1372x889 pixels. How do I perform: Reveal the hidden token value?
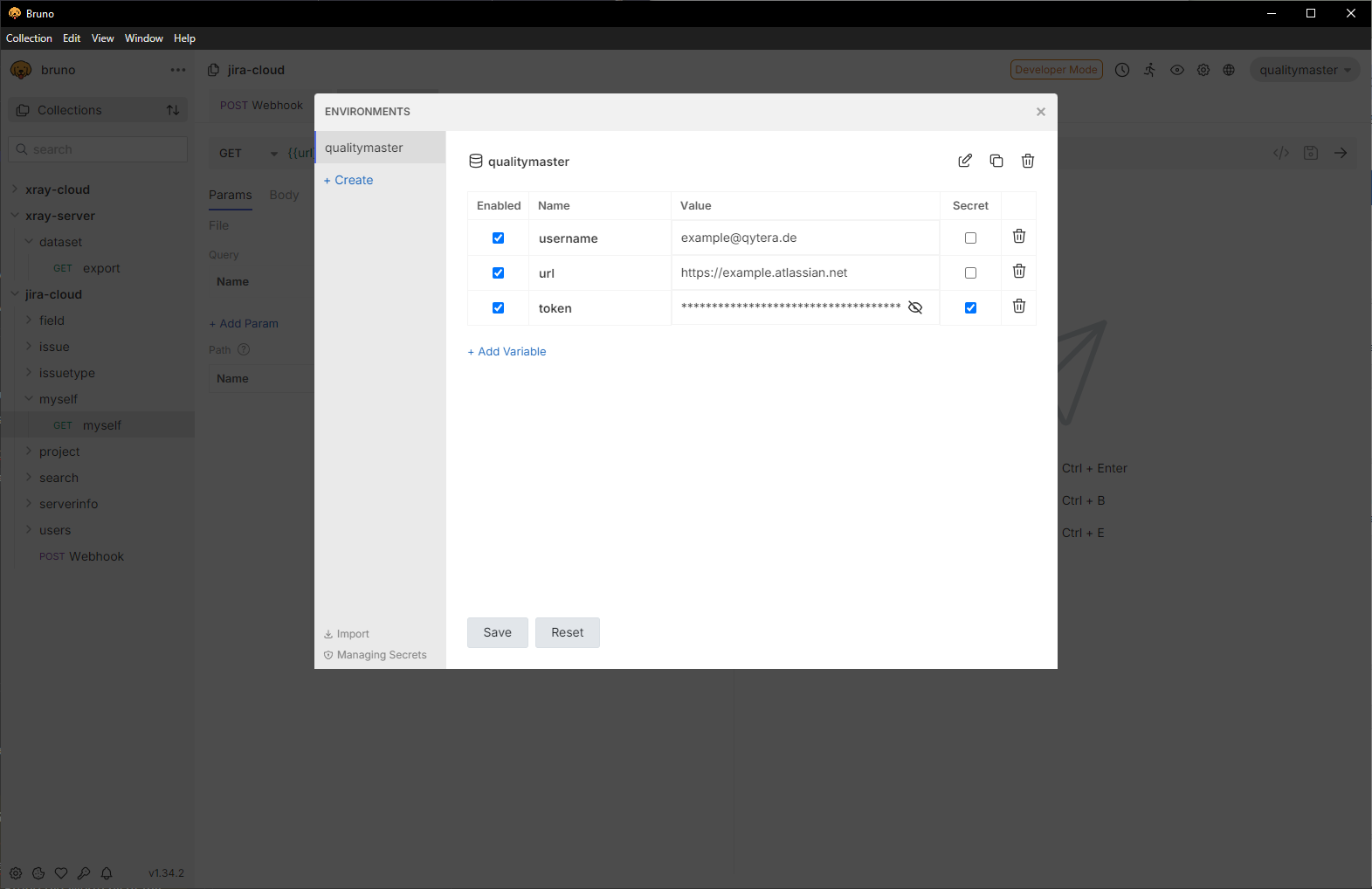click(x=915, y=307)
